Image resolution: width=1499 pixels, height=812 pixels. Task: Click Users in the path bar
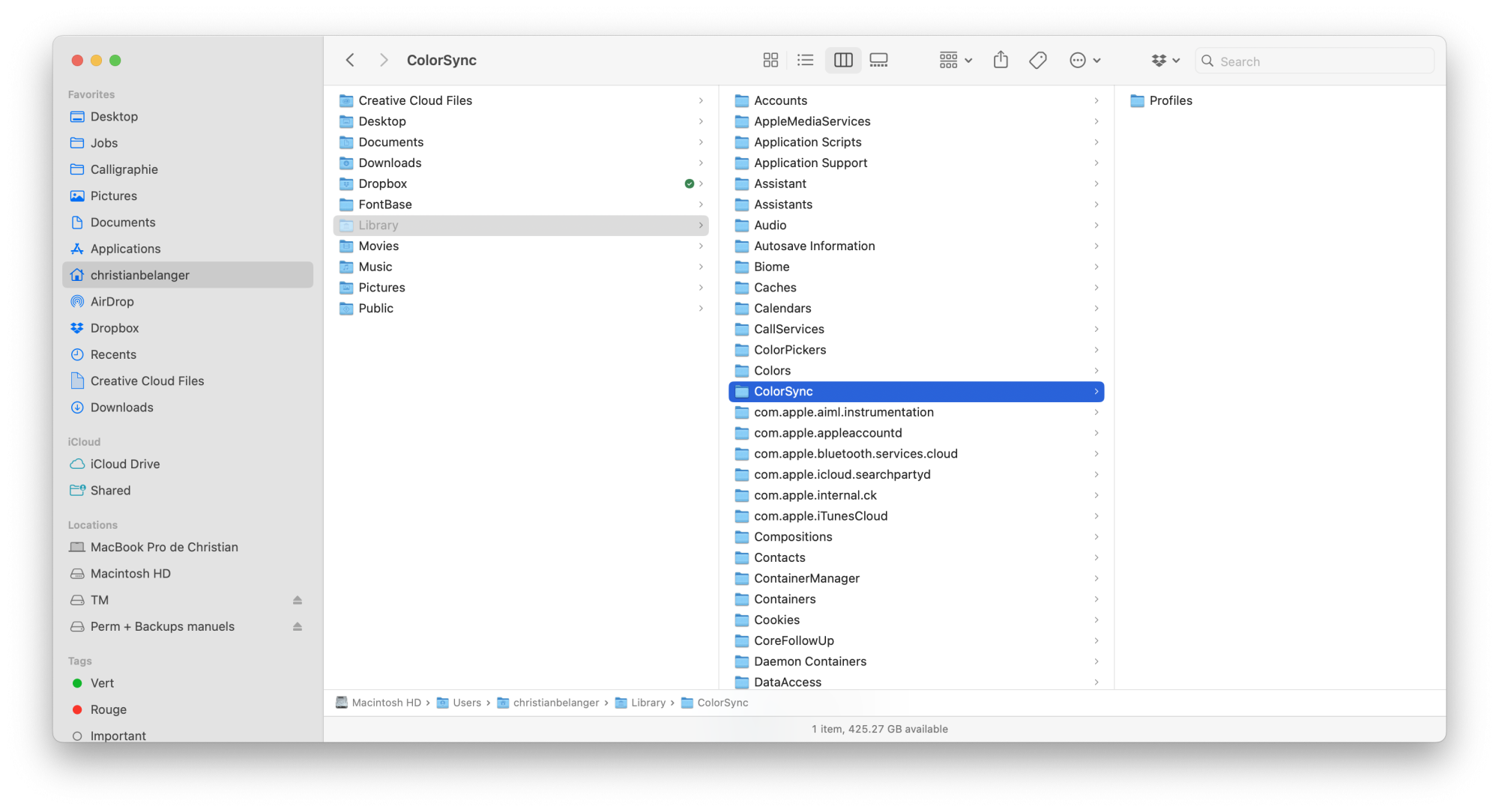coord(466,703)
